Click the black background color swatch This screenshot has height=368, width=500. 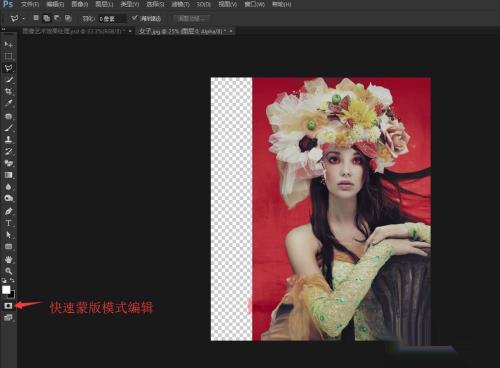[12, 295]
